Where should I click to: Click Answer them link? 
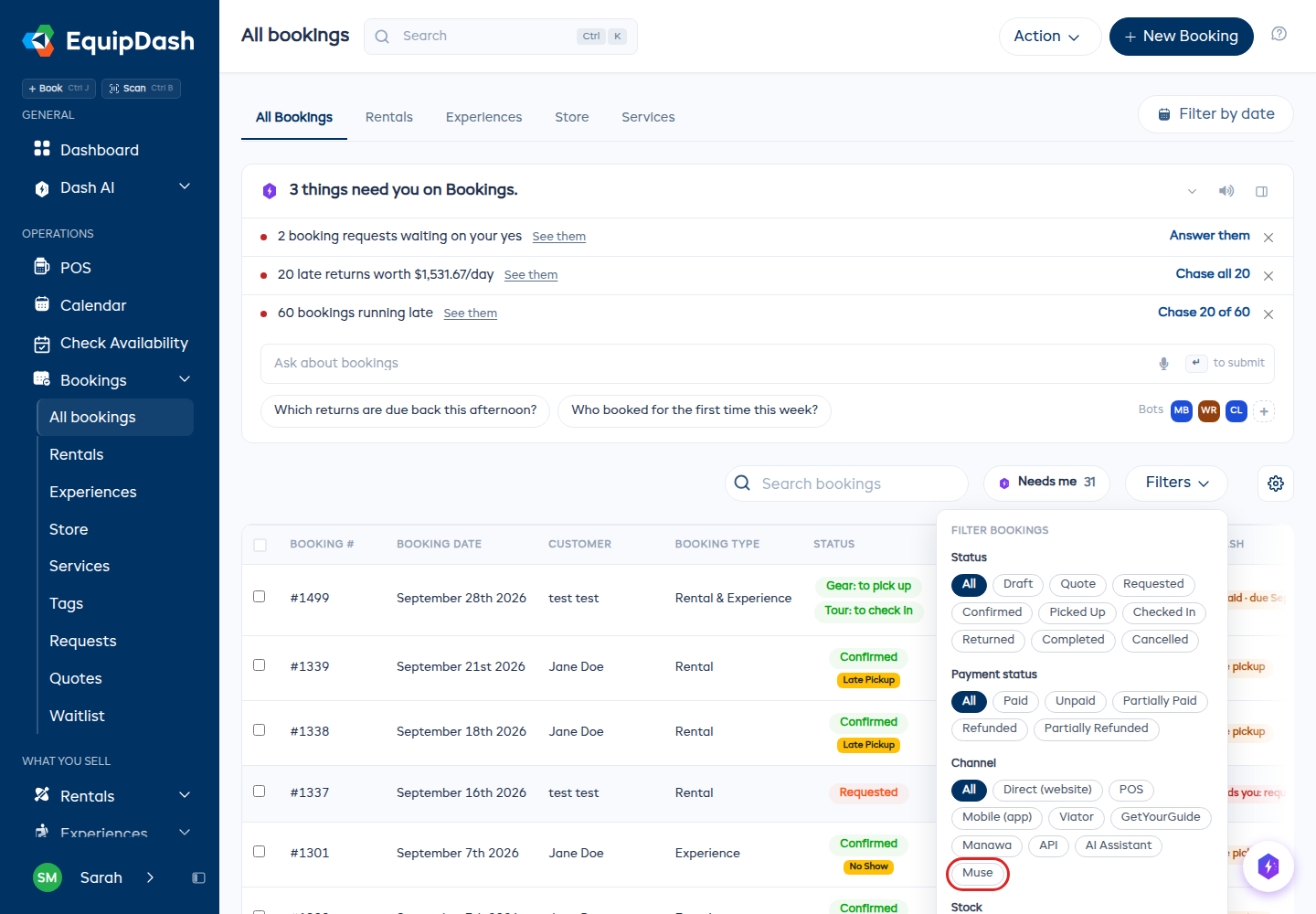[x=1209, y=236]
